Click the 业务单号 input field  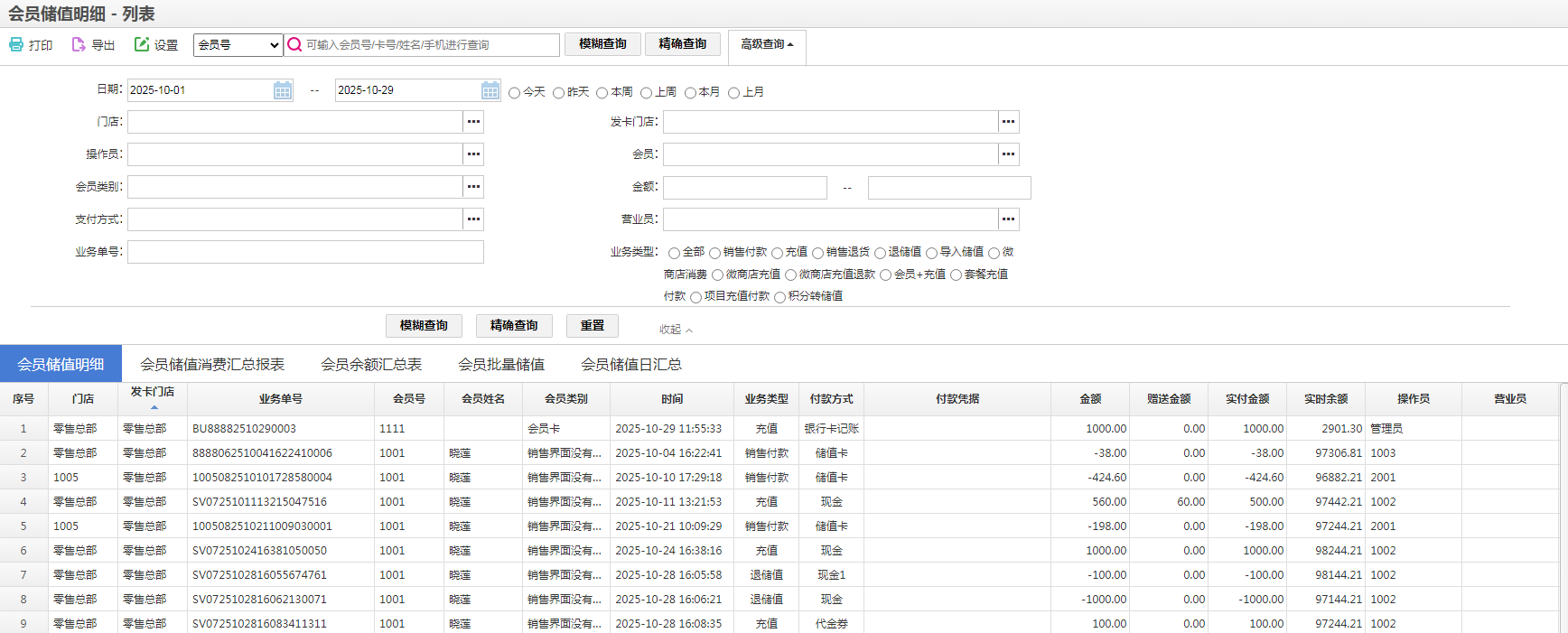click(305, 252)
